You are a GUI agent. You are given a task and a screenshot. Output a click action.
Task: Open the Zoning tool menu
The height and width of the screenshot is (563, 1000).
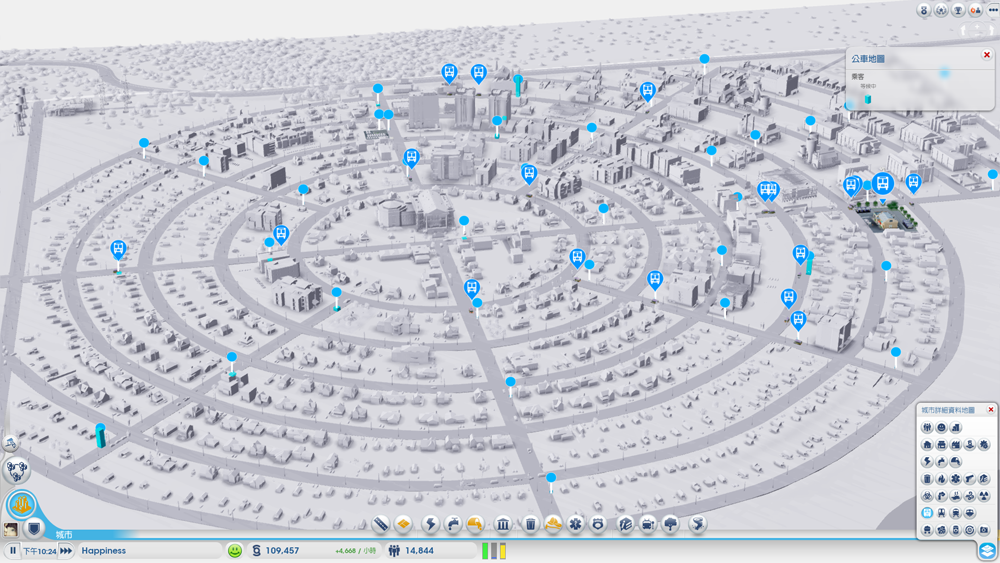pos(403,524)
